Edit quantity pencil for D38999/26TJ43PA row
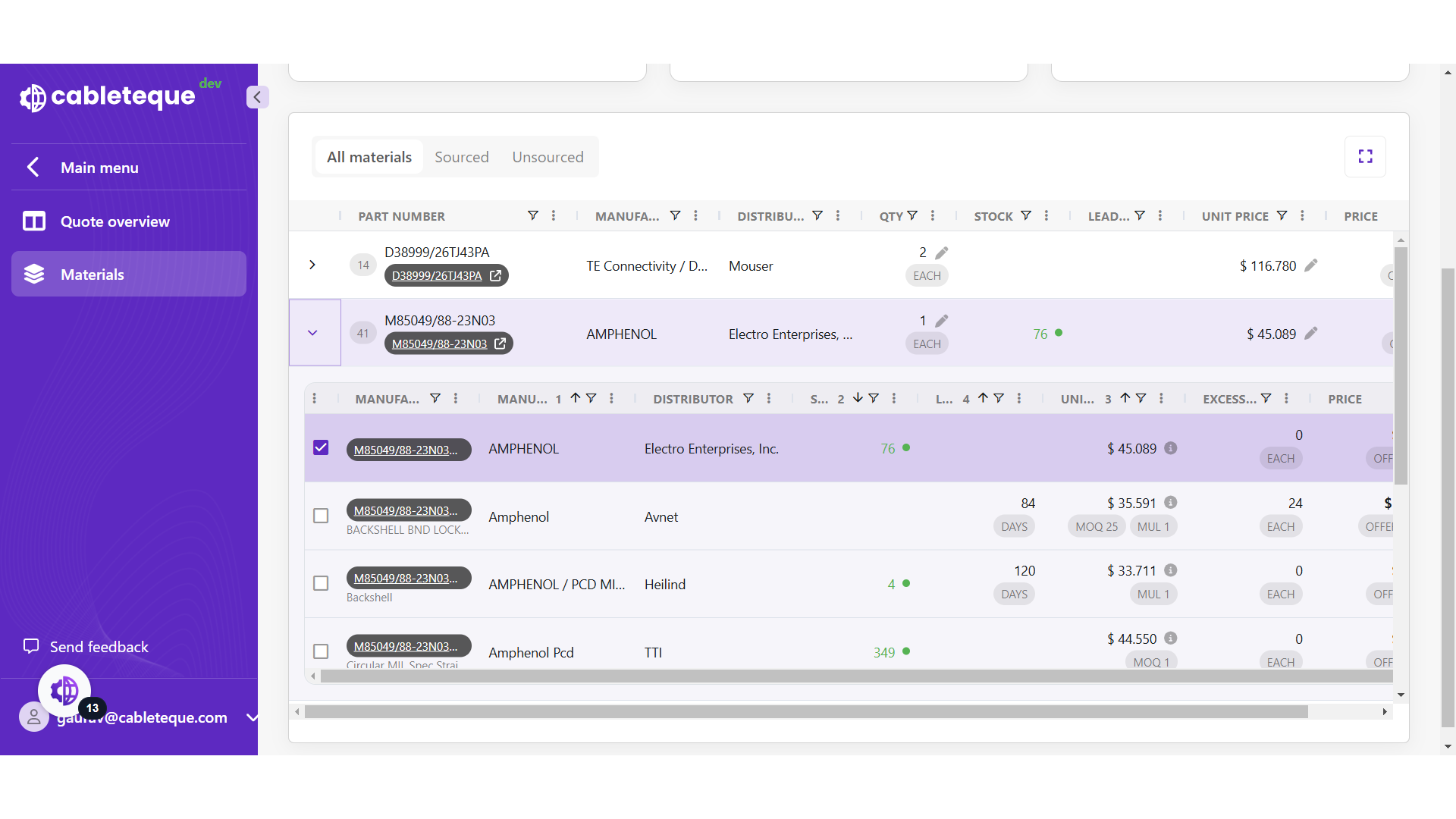The width and height of the screenshot is (1456, 819). coord(942,253)
